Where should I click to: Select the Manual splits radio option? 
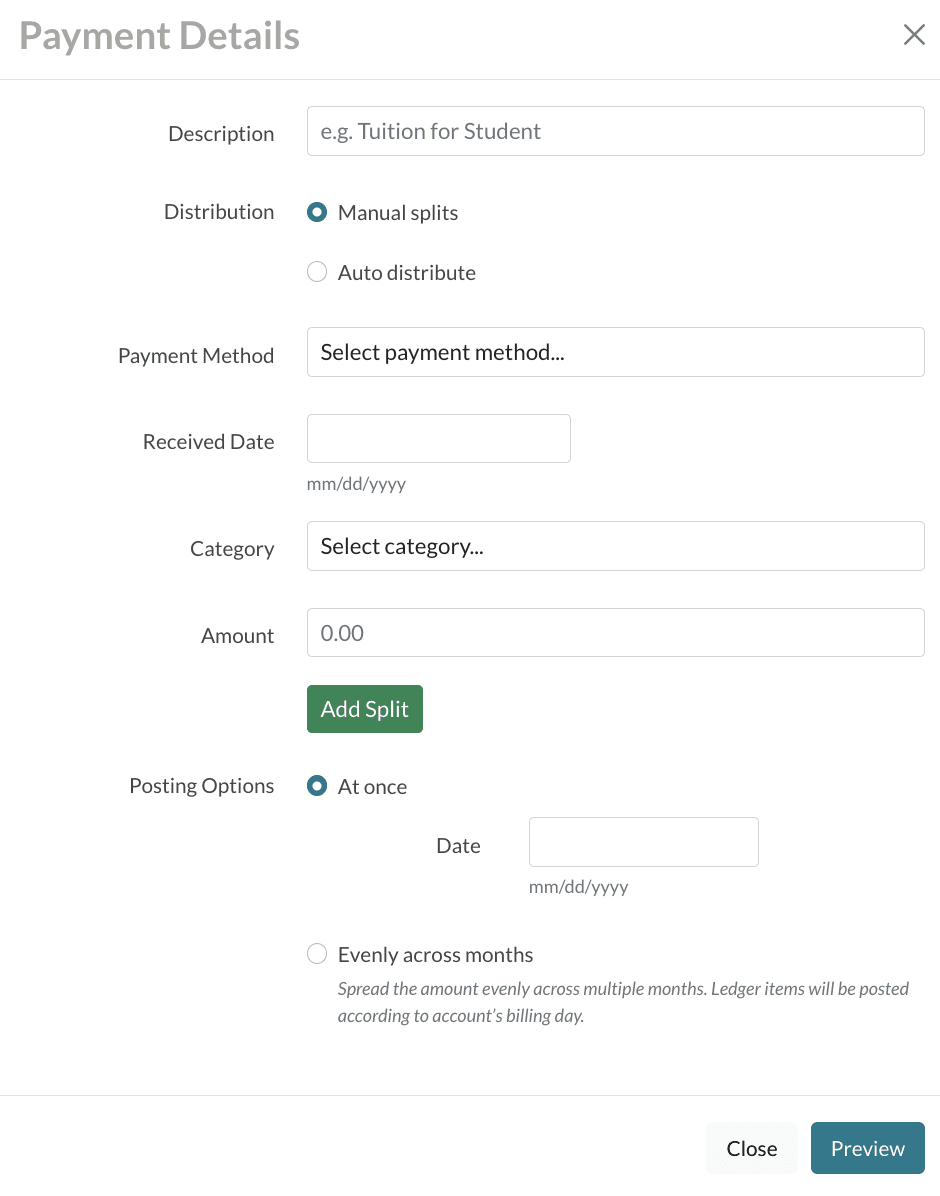[317, 213]
